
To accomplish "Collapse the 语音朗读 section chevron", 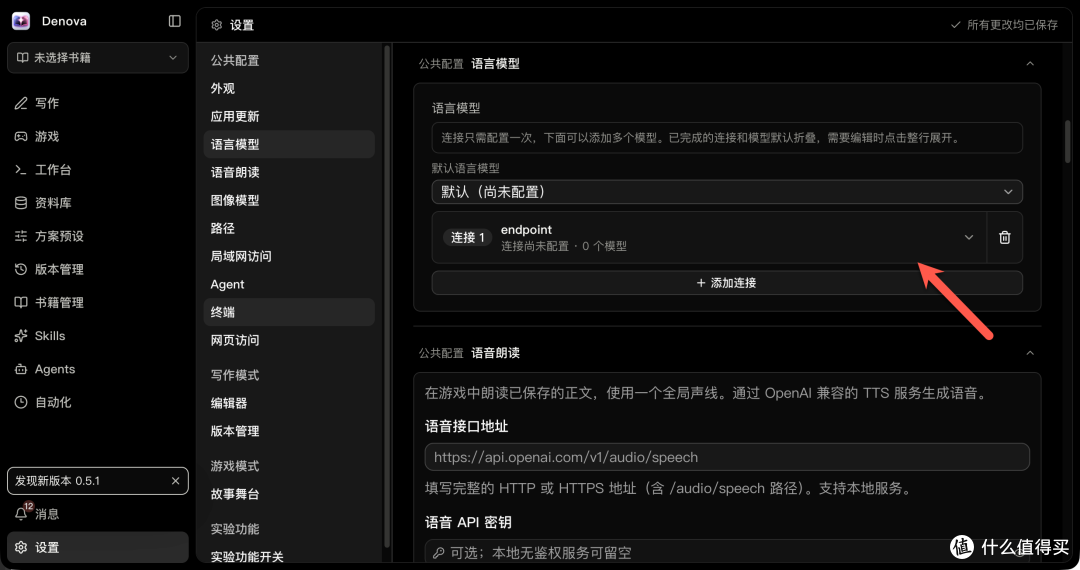I will pos(1030,353).
